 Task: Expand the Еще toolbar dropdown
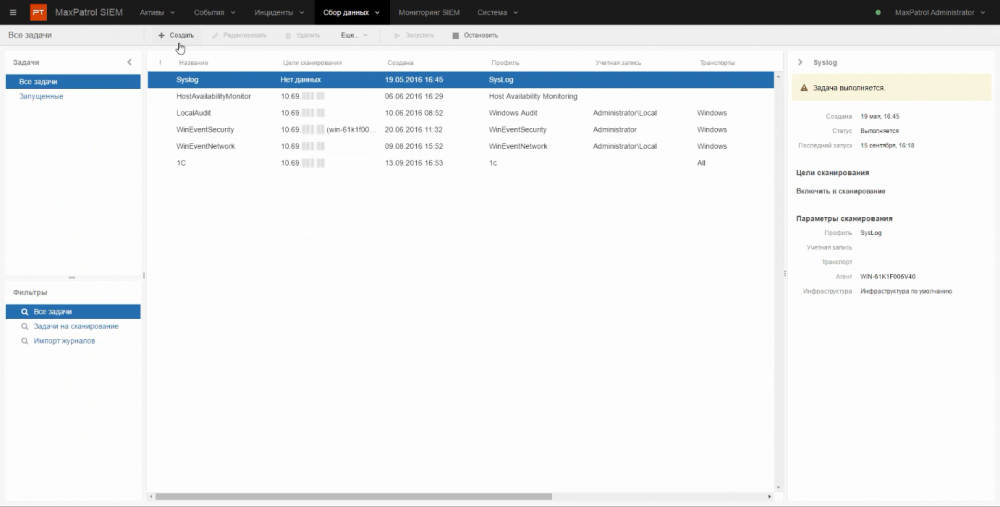point(354,35)
